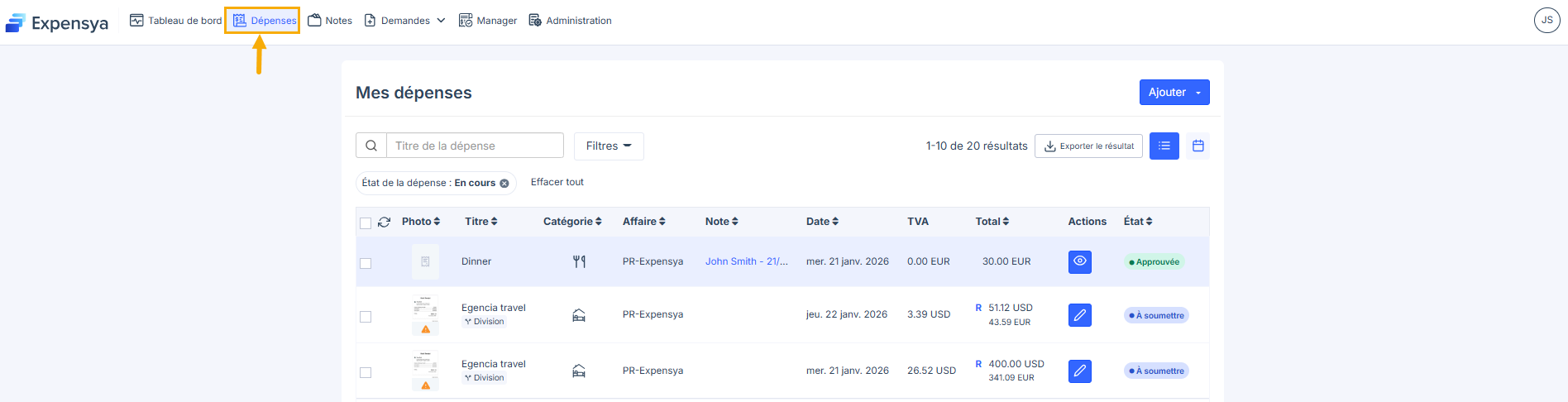Click the '3.39 USD' TVA value
1568x402 pixels.
pos(929,314)
